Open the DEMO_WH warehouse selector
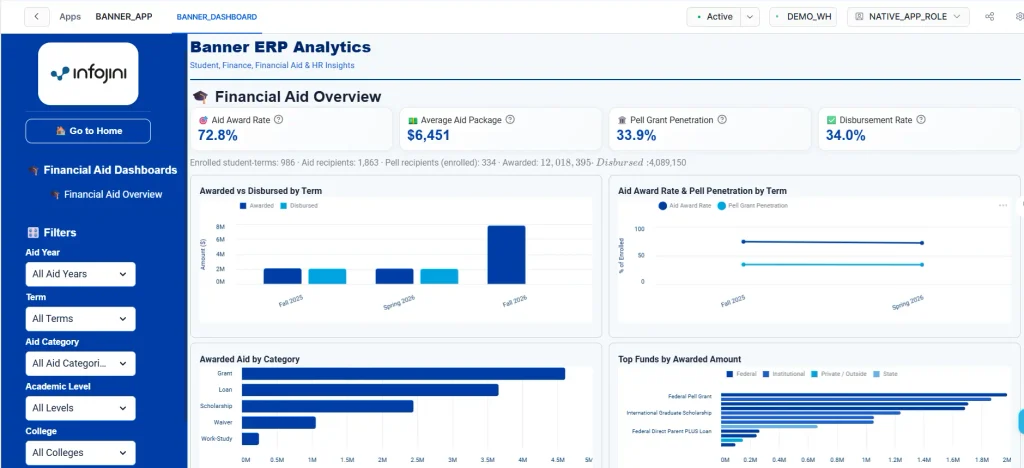 pos(803,16)
